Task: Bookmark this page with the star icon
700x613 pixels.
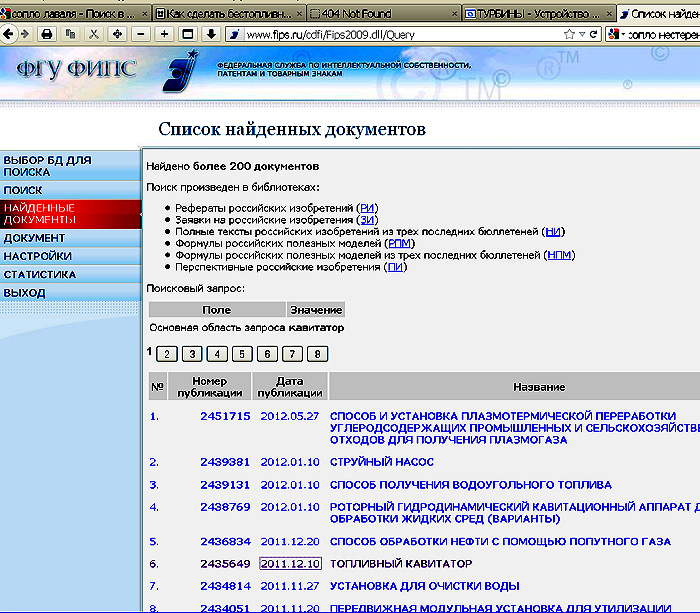Action: [x=569, y=34]
